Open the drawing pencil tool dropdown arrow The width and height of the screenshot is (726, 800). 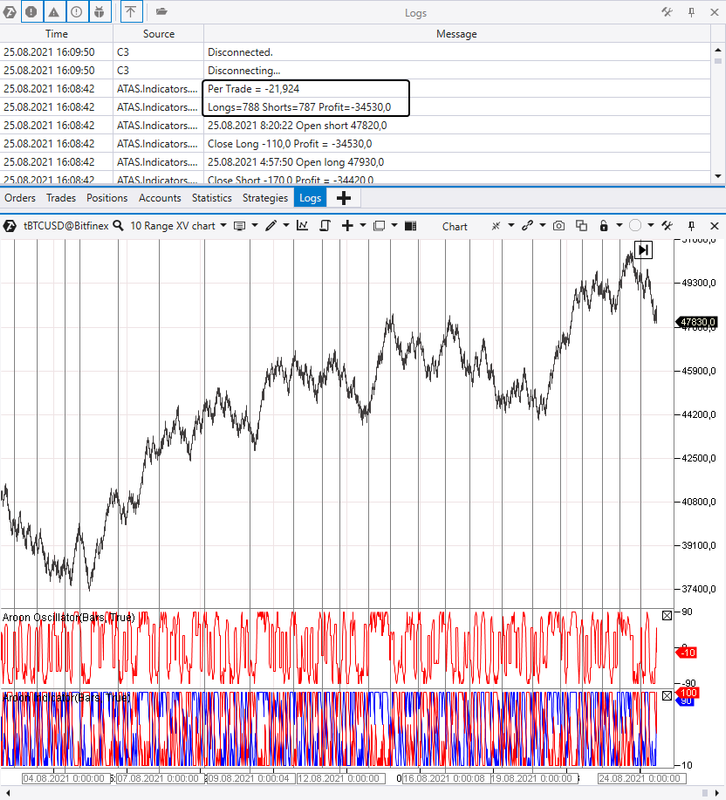(286, 225)
